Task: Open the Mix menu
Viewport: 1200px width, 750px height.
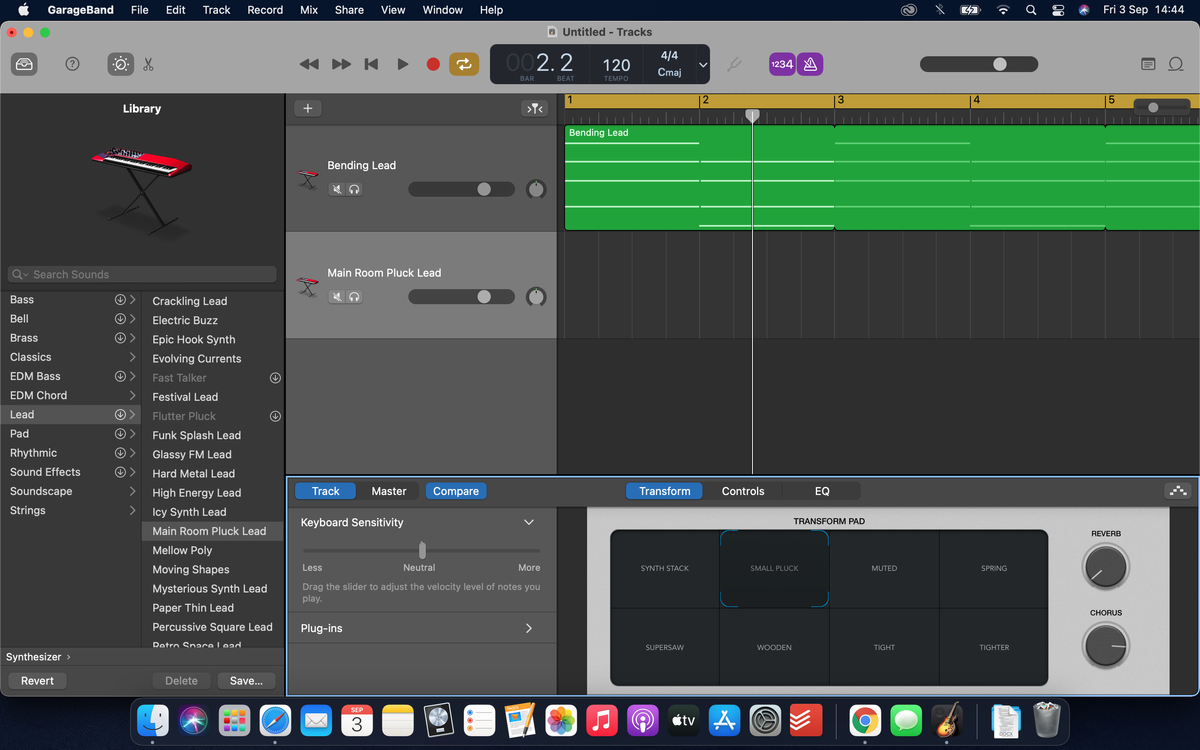Action: click(x=309, y=10)
